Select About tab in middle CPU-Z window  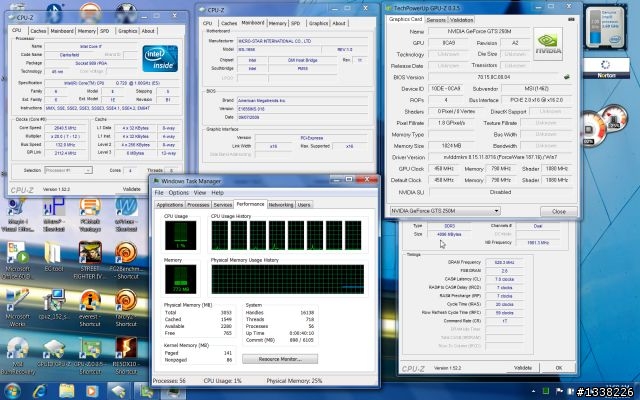click(x=339, y=24)
